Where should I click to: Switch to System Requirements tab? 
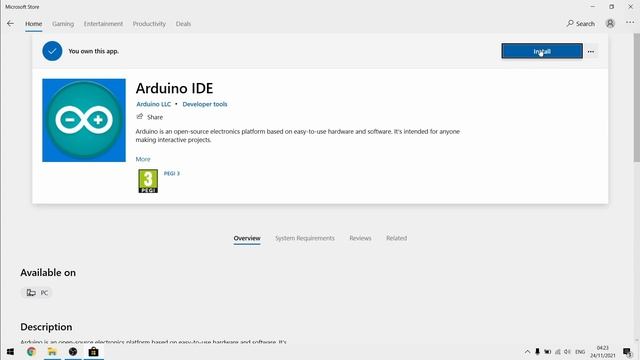point(304,238)
